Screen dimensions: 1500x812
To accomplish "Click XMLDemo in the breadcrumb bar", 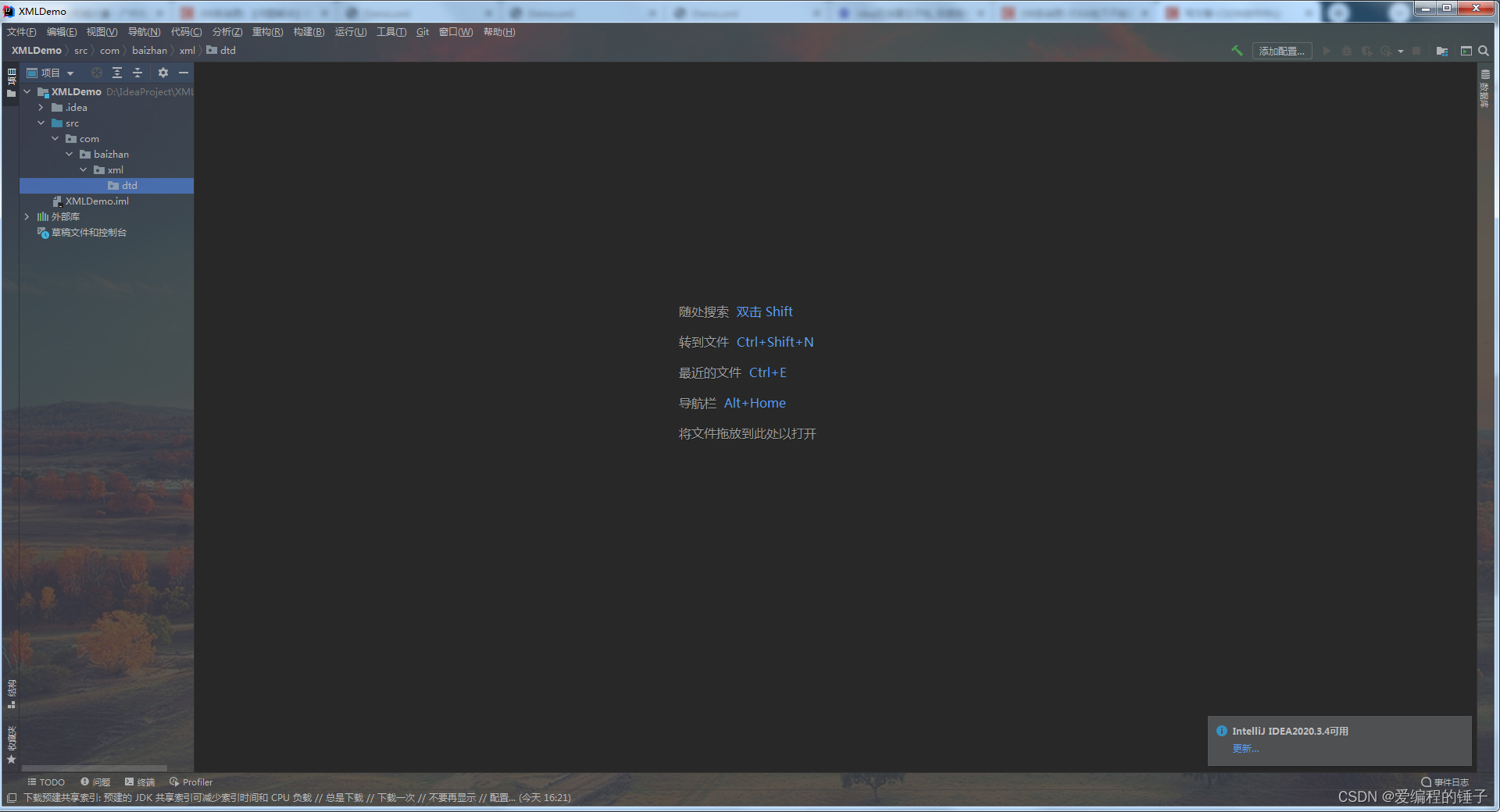I will 37,50.
